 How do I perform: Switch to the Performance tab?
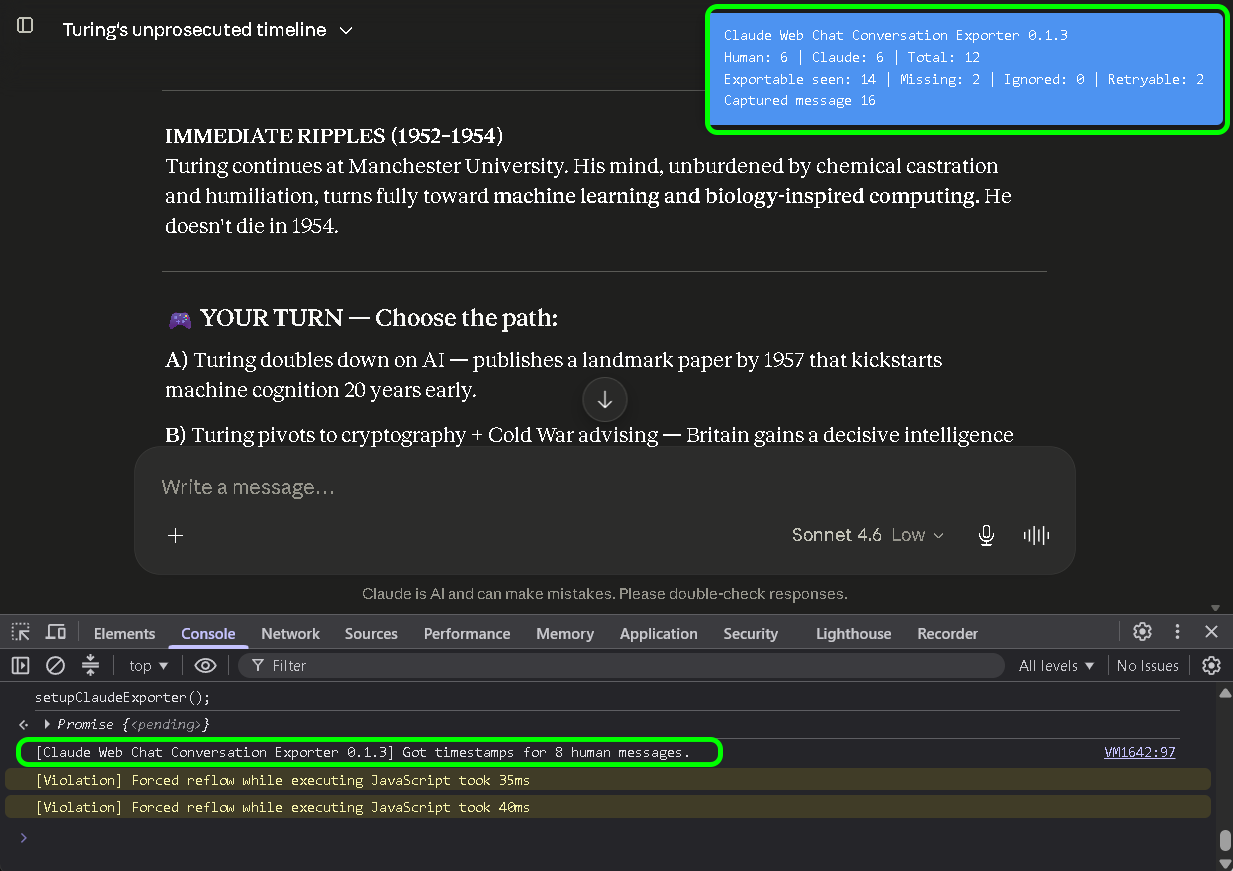[x=467, y=633]
